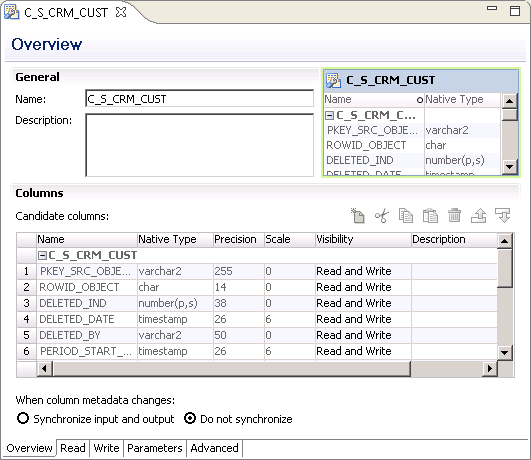Select Synchronize input and output option
531x460 pixels.
(23, 418)
